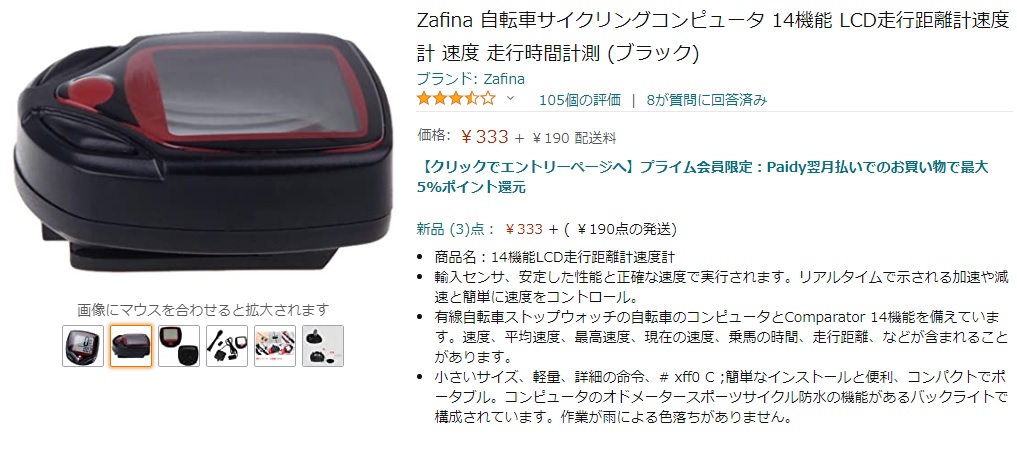
Task: Open the star rating breakdown chevron
Action: point(510,99)
